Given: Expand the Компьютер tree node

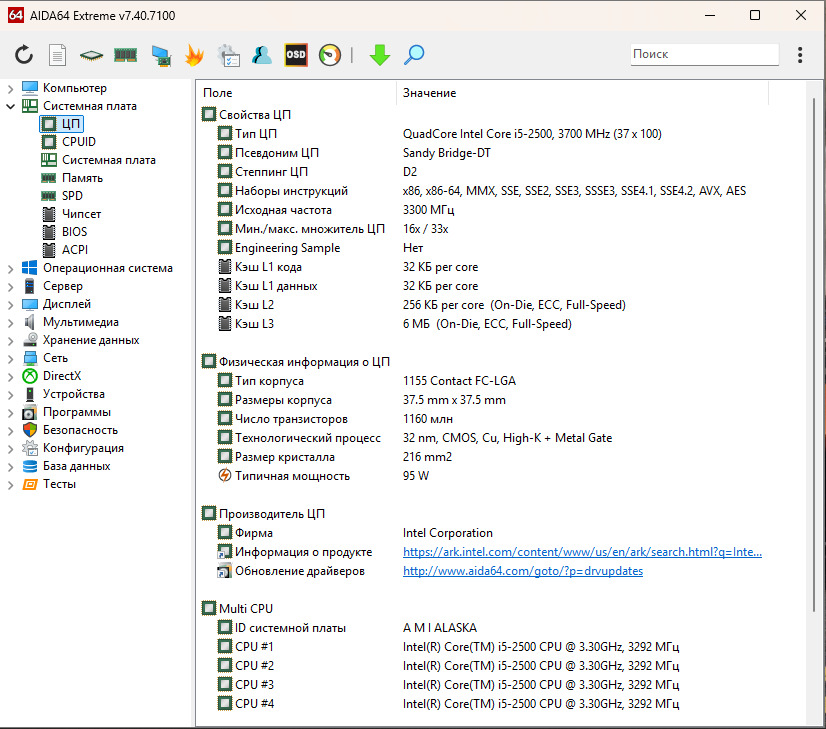Looking at the screenshot, I should click(x=11, y=88).
